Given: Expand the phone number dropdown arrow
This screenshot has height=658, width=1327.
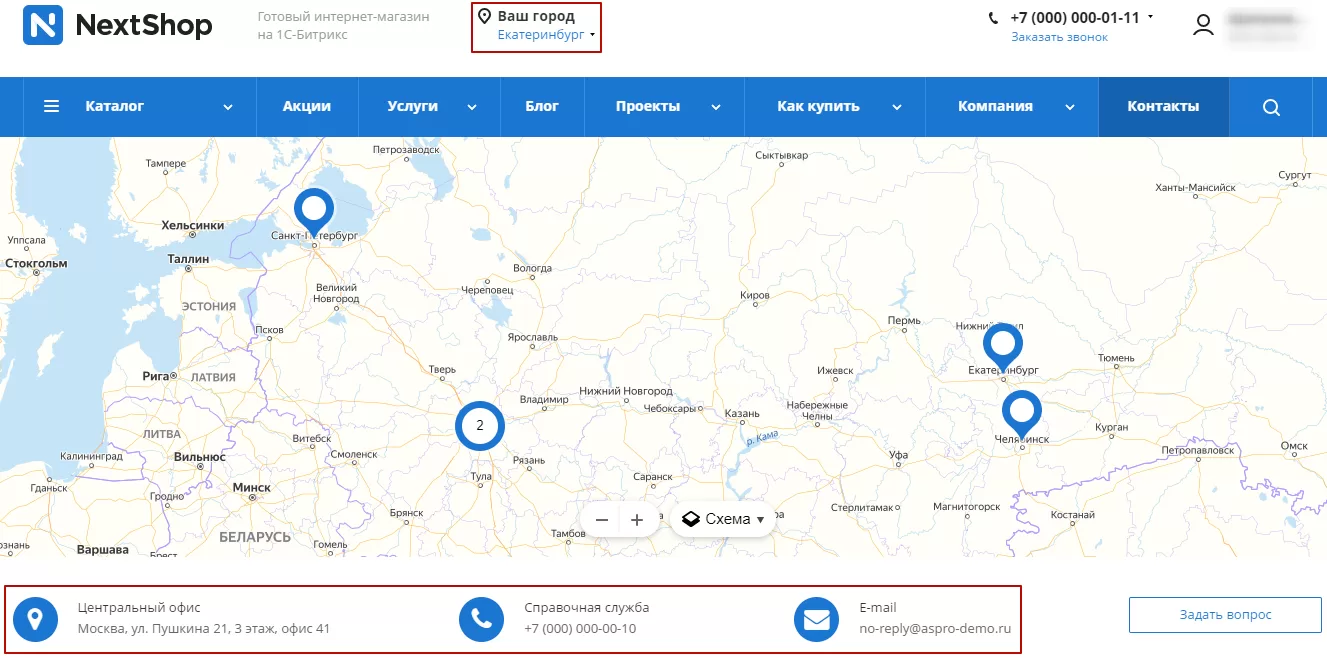Looking at the screenshot, I should [1150, 17].
